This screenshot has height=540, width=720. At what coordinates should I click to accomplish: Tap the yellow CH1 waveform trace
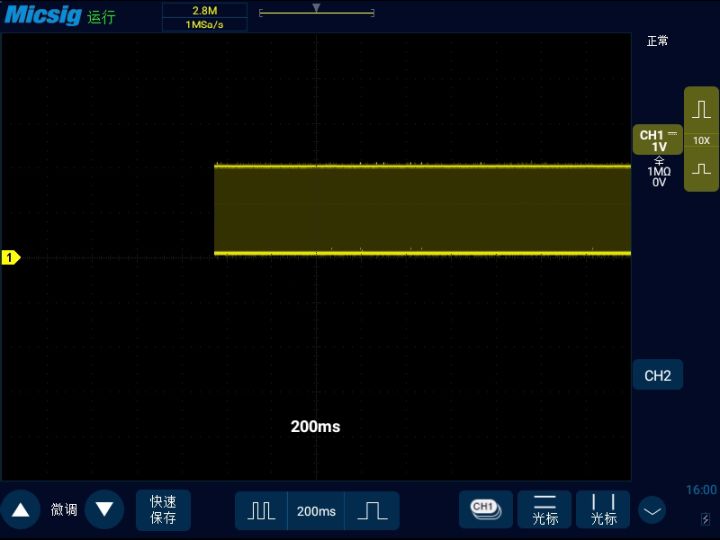click(x=422, y=209)
